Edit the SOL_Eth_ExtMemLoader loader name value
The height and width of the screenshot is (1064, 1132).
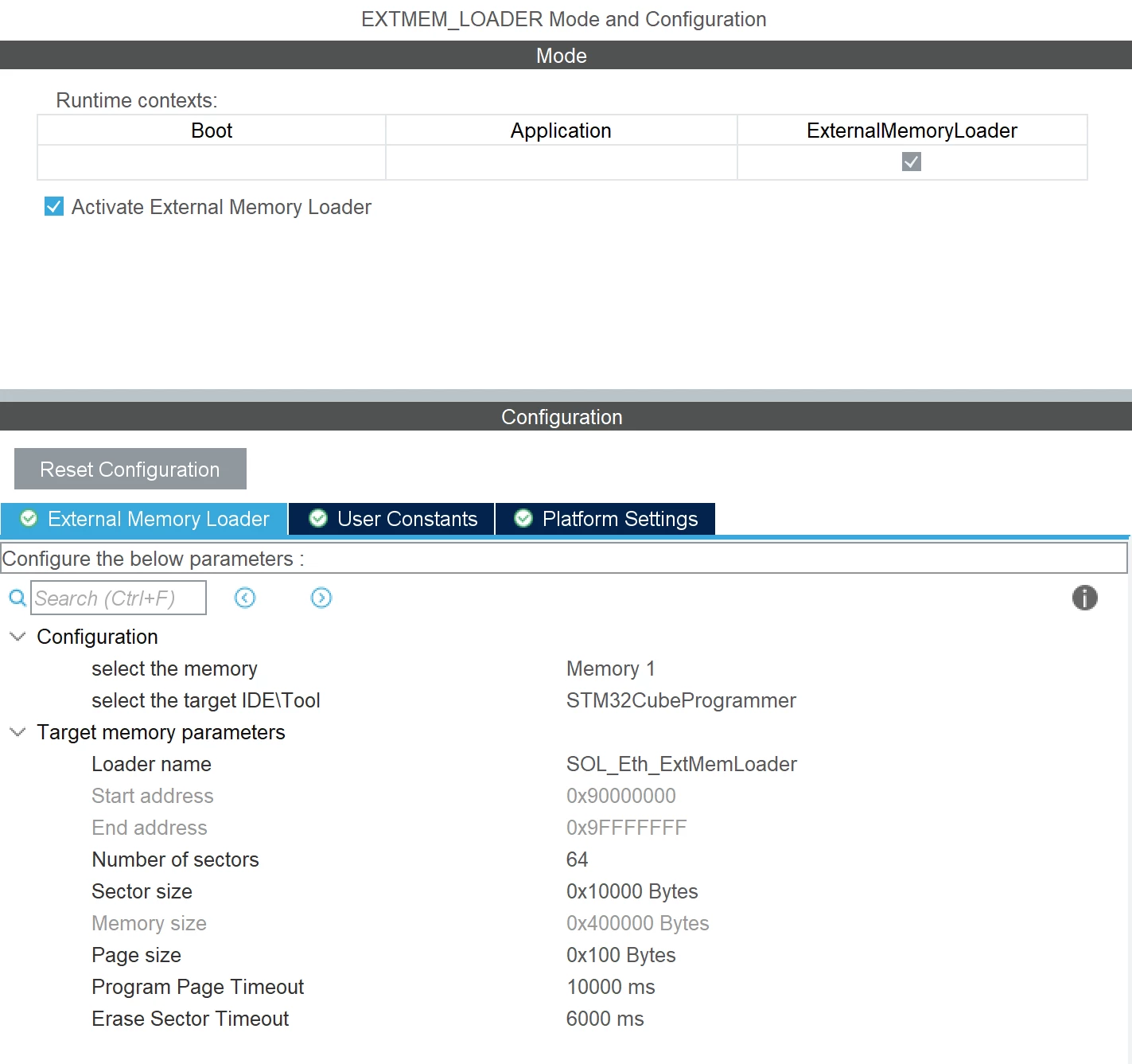[682, 764]
